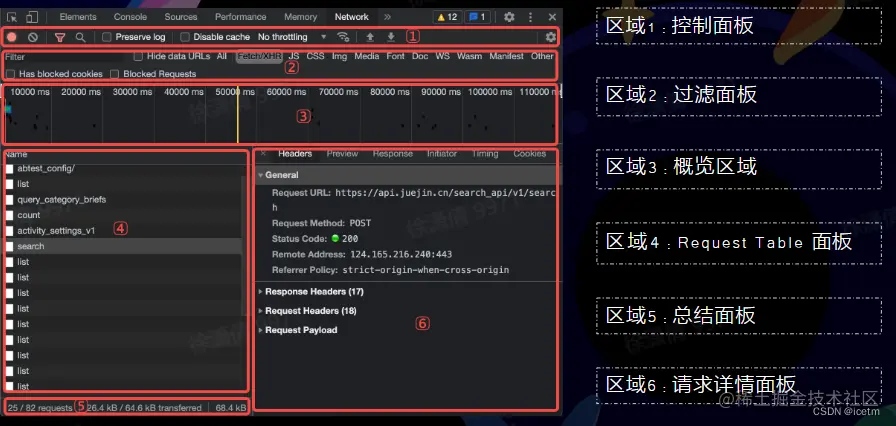
Task: Filter requests by All types
Action: tap(222, 57)
